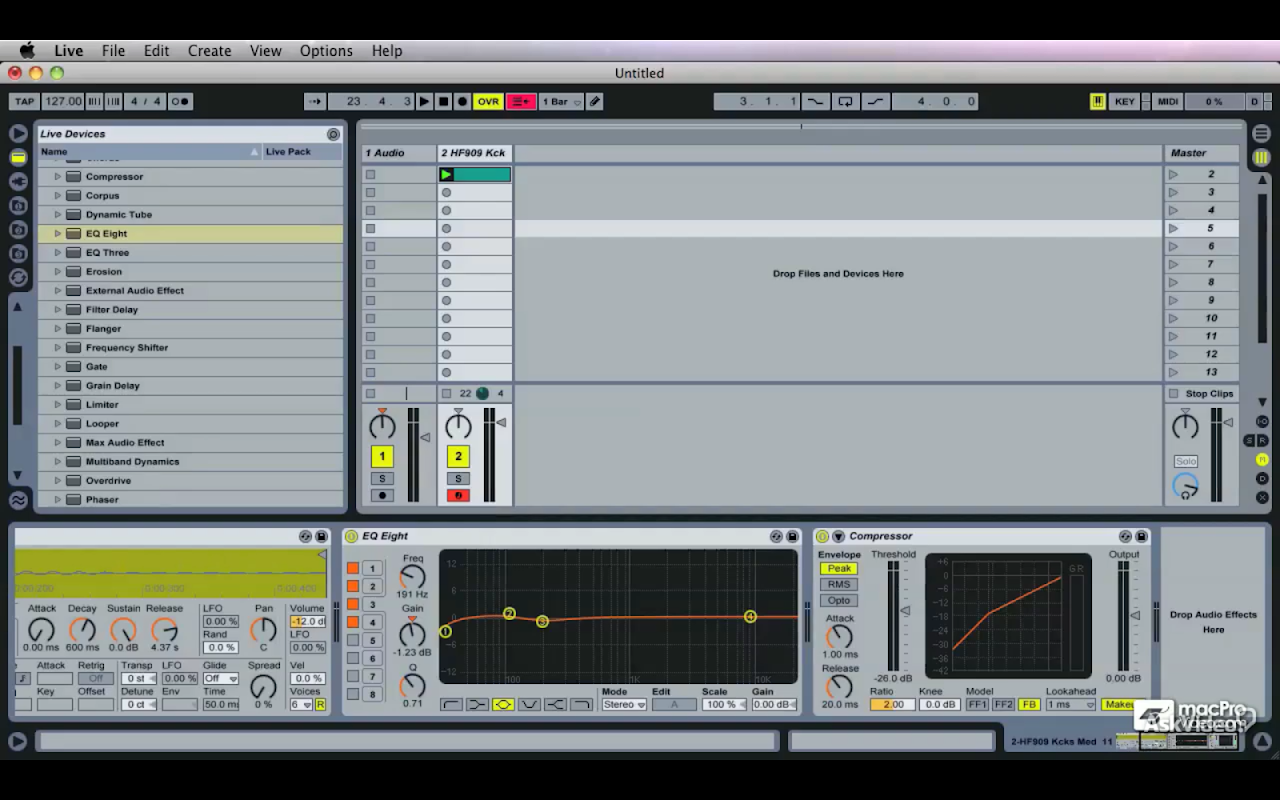Open the EQ Eight Mode dropdown

[x=624, y=705]
